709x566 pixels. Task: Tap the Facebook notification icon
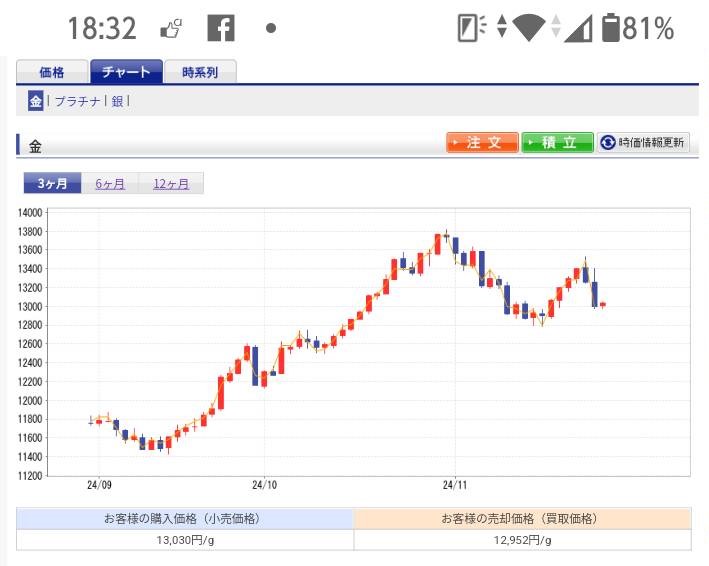point(220,29)
